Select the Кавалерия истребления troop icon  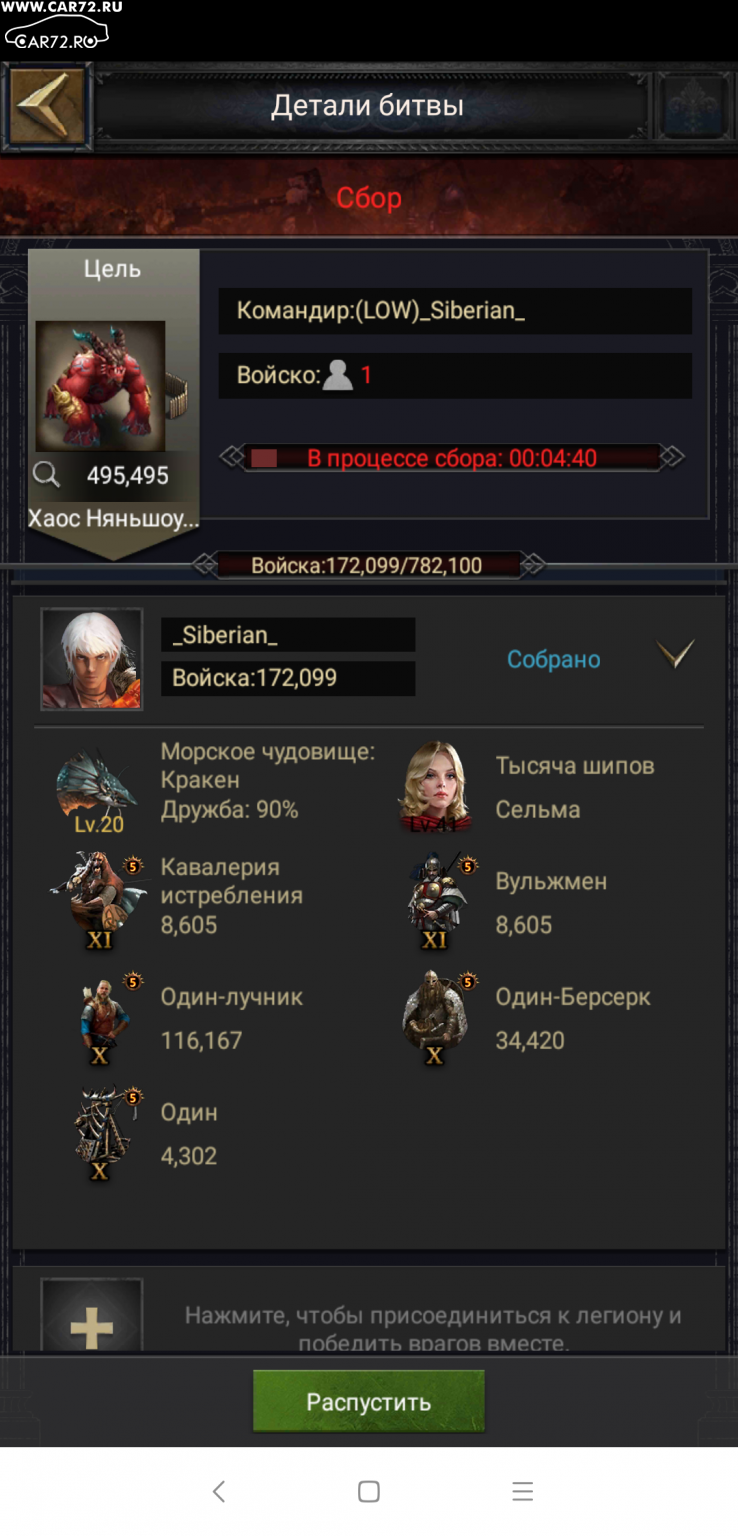click(99, 898)
